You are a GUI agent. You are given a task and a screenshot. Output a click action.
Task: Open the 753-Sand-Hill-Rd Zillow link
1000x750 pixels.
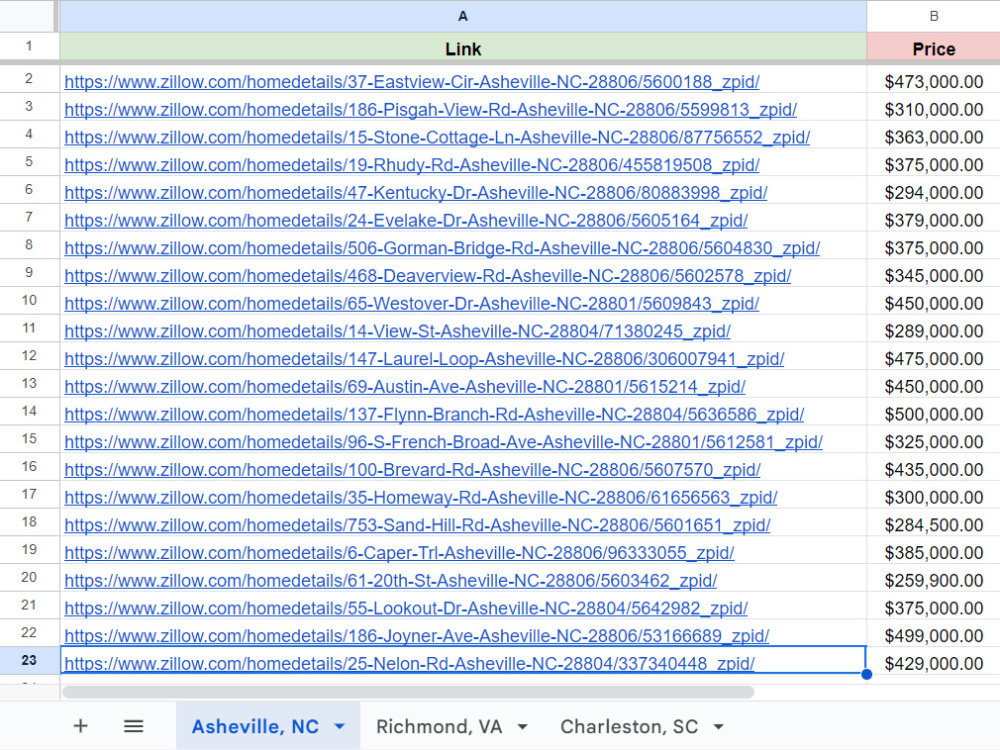pos(417,526)
